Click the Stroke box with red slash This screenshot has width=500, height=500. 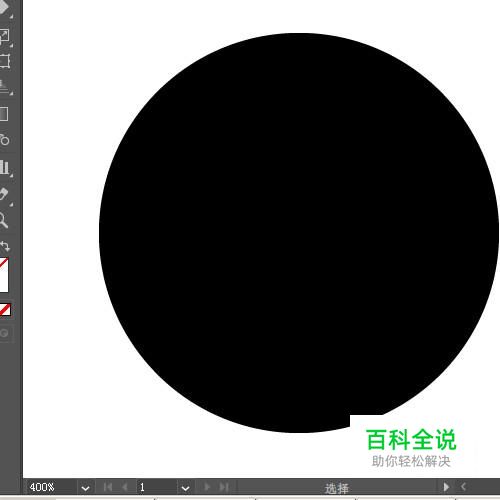pos(4,275)
